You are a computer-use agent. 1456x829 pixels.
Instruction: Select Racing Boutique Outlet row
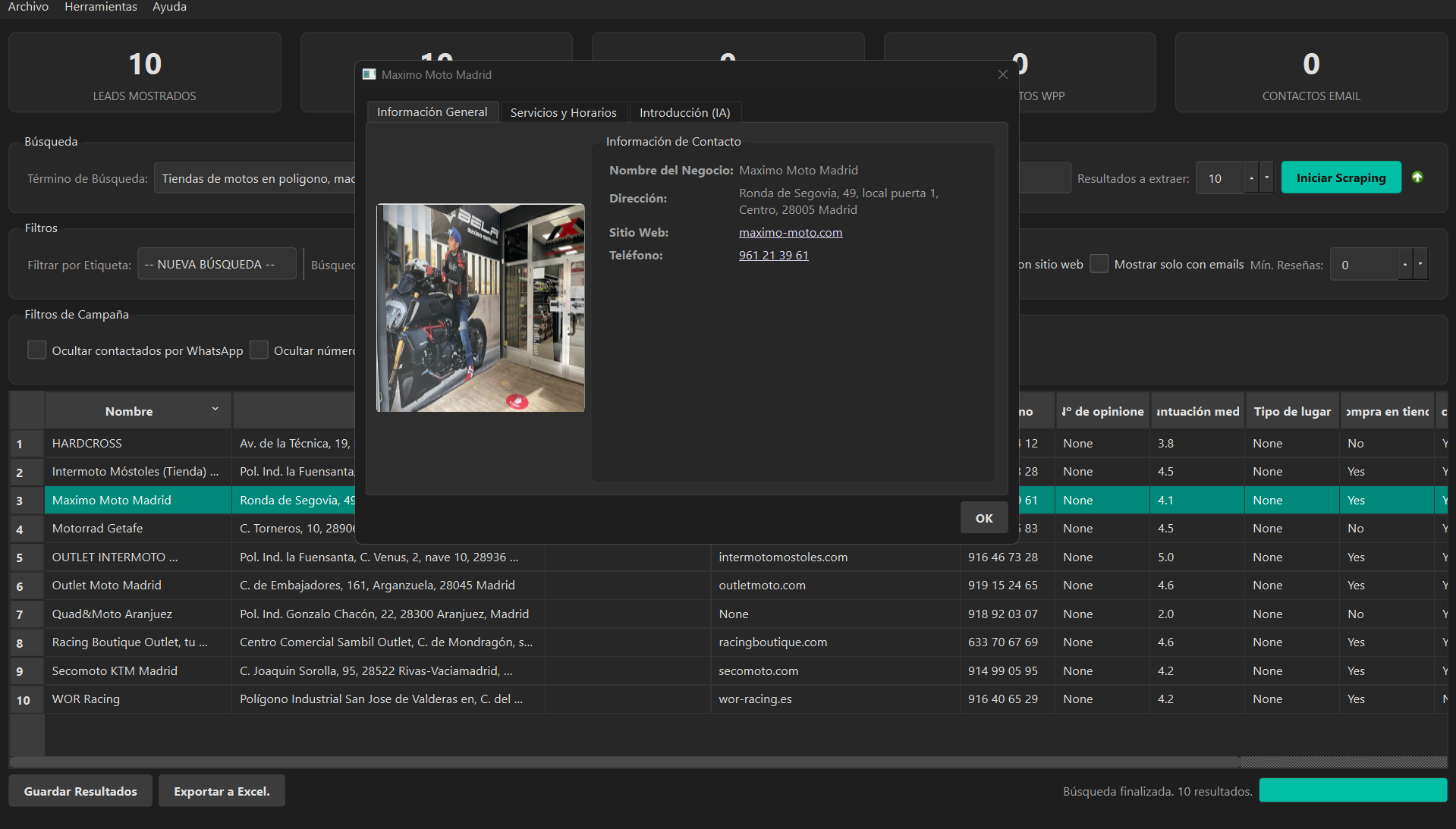click(x=138, y=642)
